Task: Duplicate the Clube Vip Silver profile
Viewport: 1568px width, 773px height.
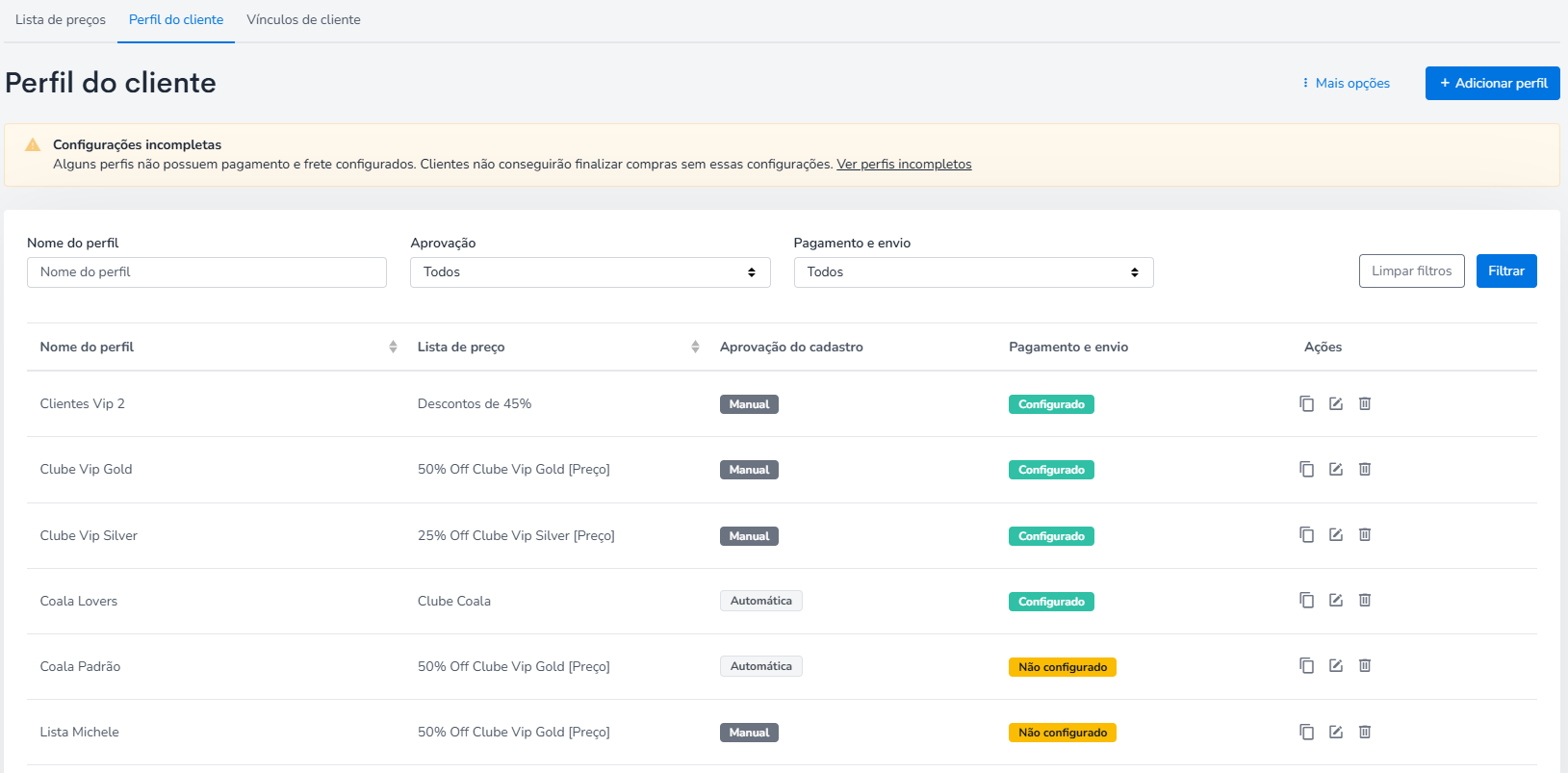Action: (x=1306, y=534)
